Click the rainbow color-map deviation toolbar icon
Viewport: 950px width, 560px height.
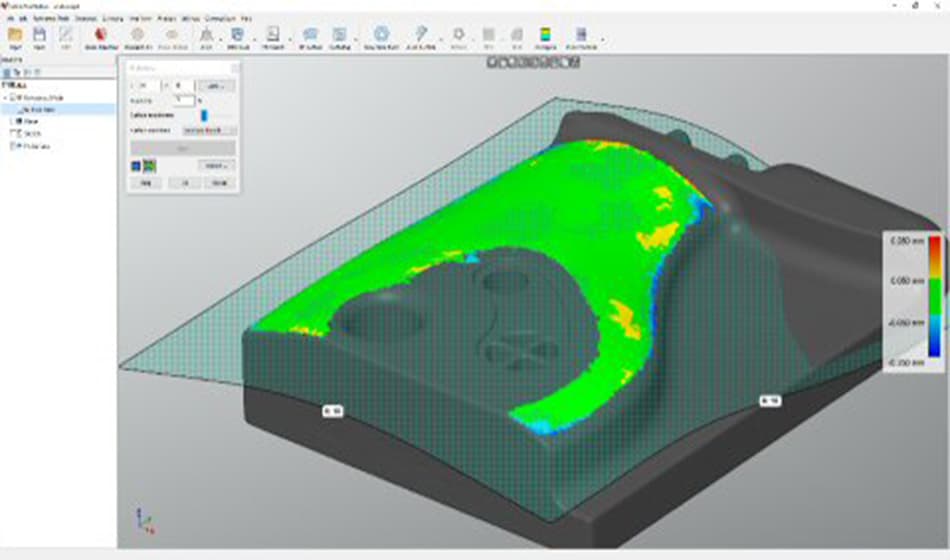click(x=545, y=35)
